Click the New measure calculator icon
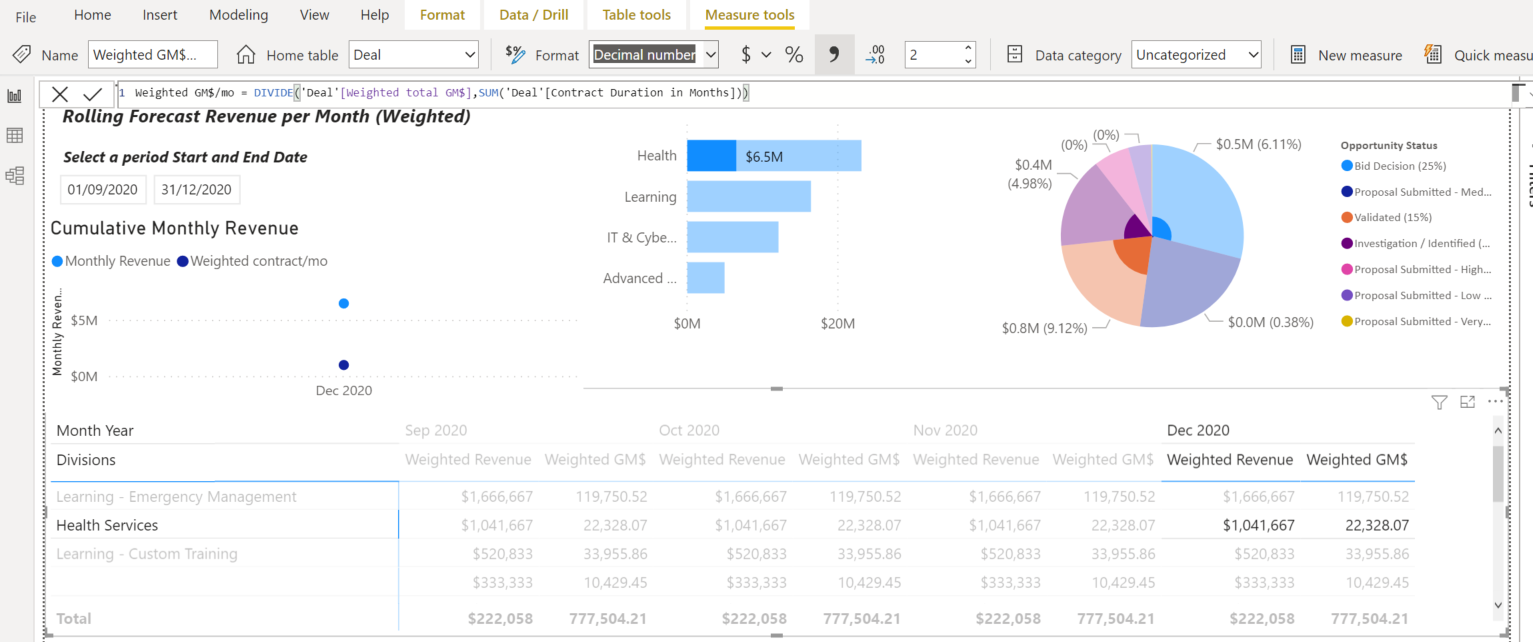Image resolution: width=1533 pixels, height=642 pixels. pyautogui.click(x=1298, y=55)
